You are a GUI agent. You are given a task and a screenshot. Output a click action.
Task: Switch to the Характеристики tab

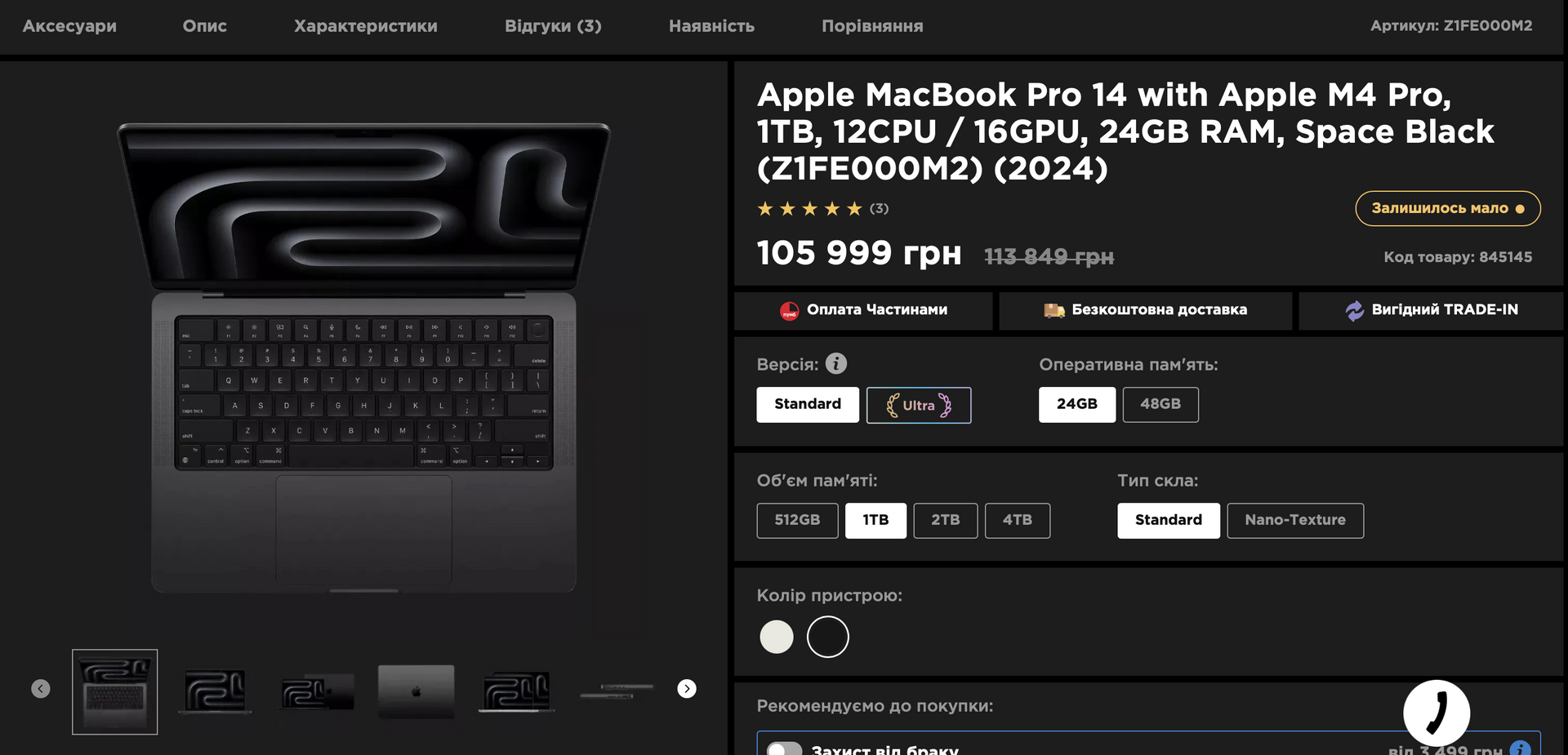pyautogui.click(x=366, y=26)
